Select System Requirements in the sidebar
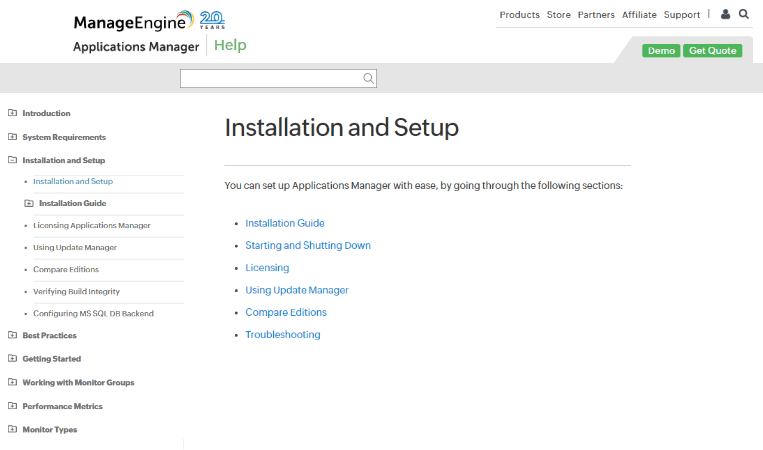 (64, 137)
